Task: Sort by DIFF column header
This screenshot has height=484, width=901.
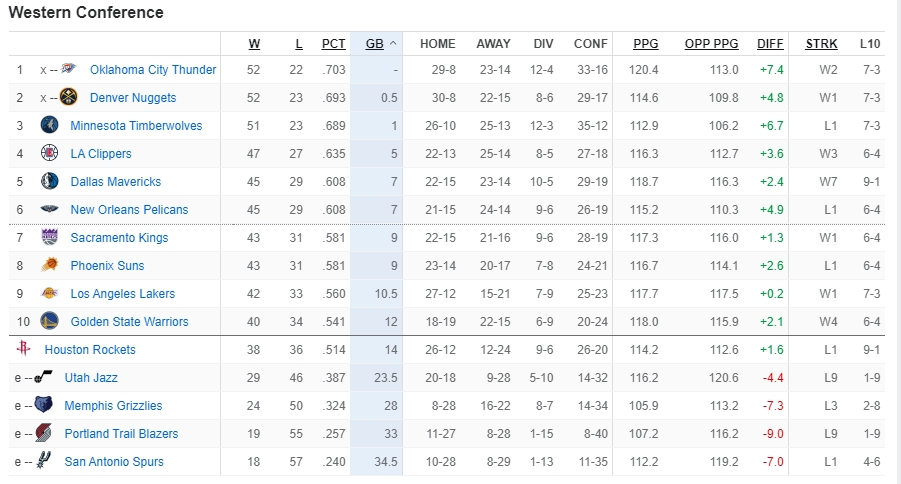Action: [x=770, y=44]
